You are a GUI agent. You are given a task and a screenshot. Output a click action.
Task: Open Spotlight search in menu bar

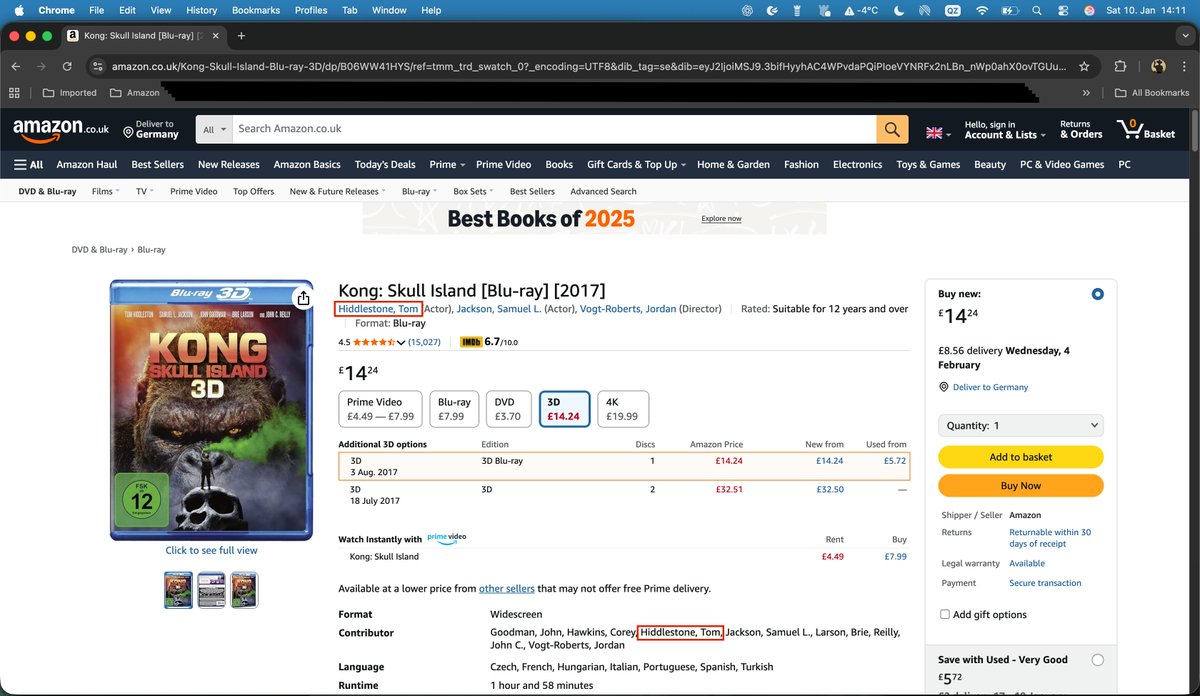click(x=1037, y=10)
